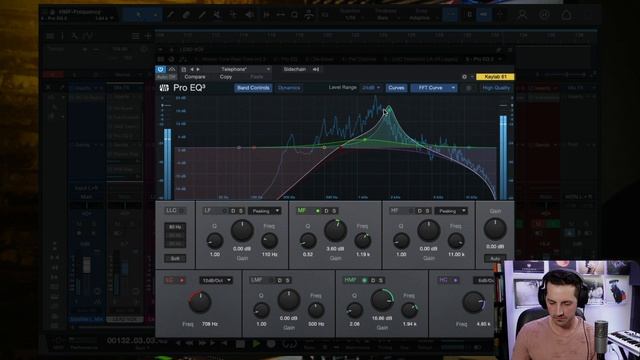Disable the HMF band green indicator
Screen dimensions: 640x360
(364, 280)
